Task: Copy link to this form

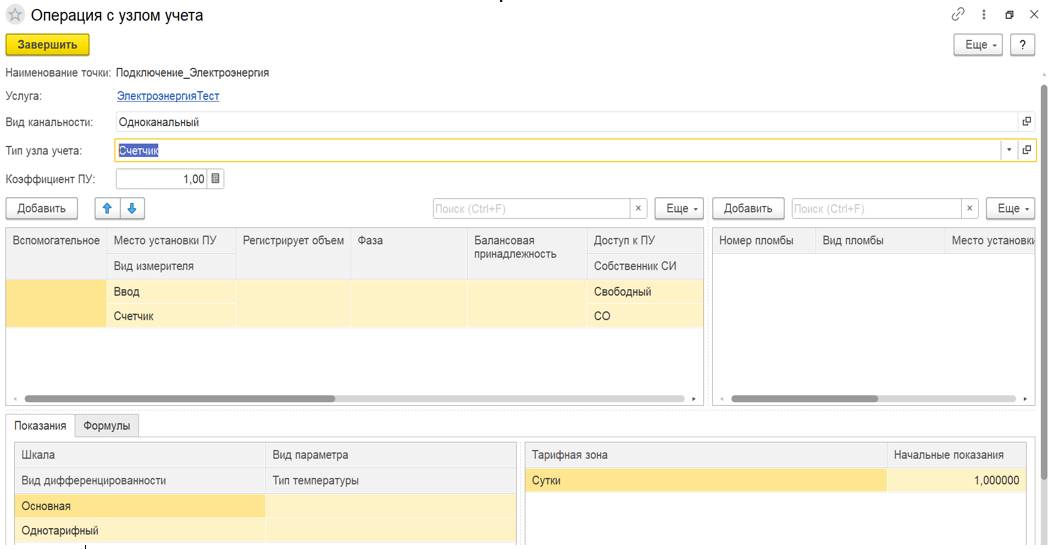Action: (958, 14)
